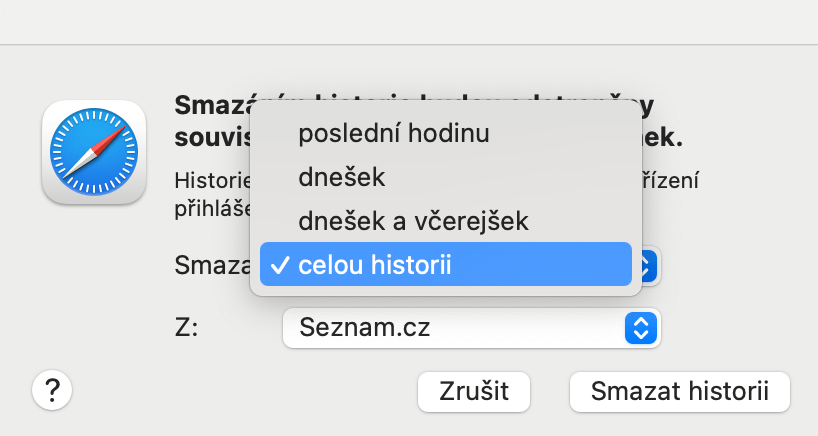Click the "Z:" label
The height and width of the screenshot is (436, 818).
(x=187, y=328)
